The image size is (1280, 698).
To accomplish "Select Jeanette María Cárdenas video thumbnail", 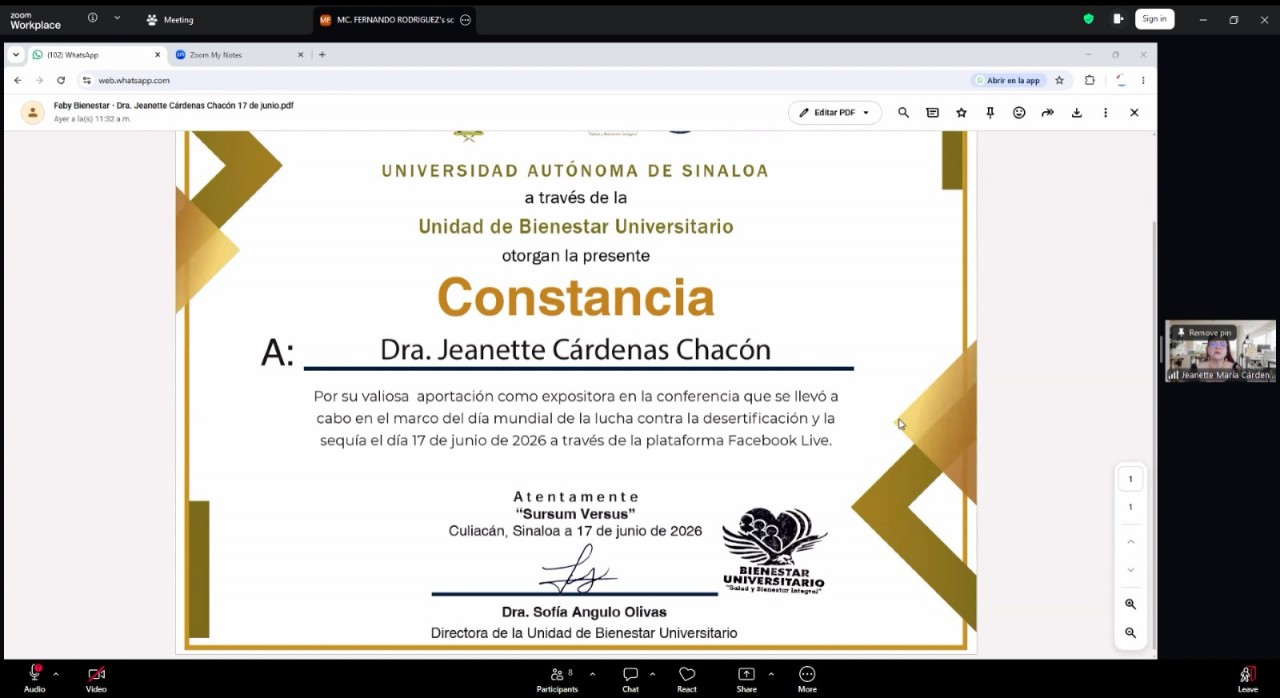I will pos(1221,351).
